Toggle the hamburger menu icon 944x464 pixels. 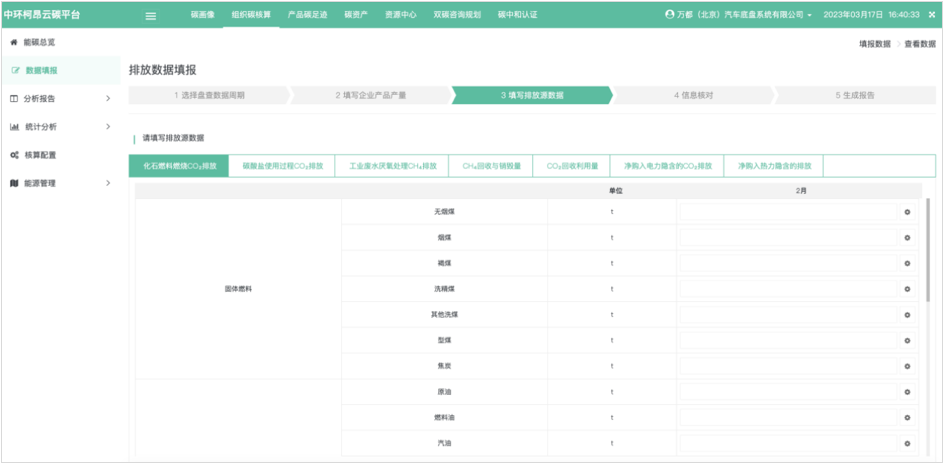click(151, 16)
